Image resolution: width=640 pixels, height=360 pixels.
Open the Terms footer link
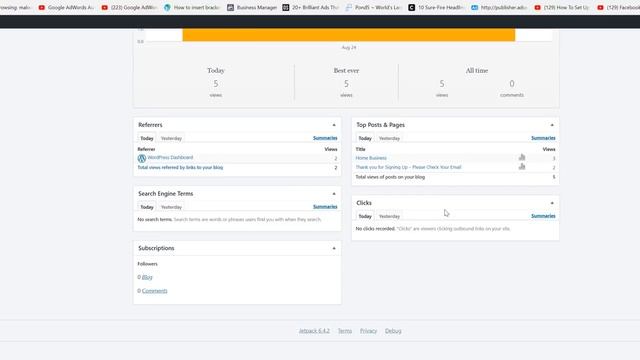(345, 331)
